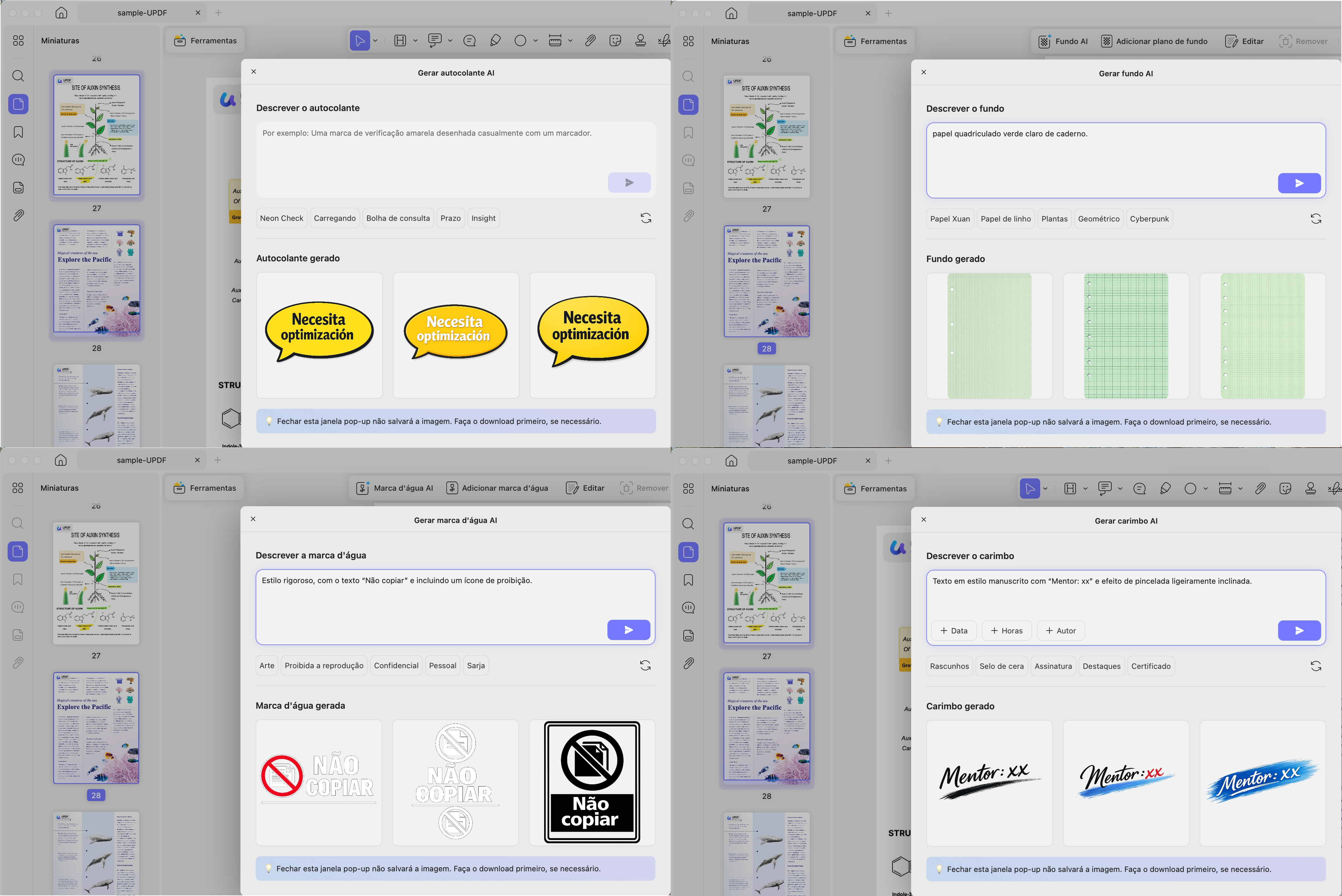The image size is (1342, 896).
Task: Open page 27 from the thumbnails panel
Action: pos(96,135)
